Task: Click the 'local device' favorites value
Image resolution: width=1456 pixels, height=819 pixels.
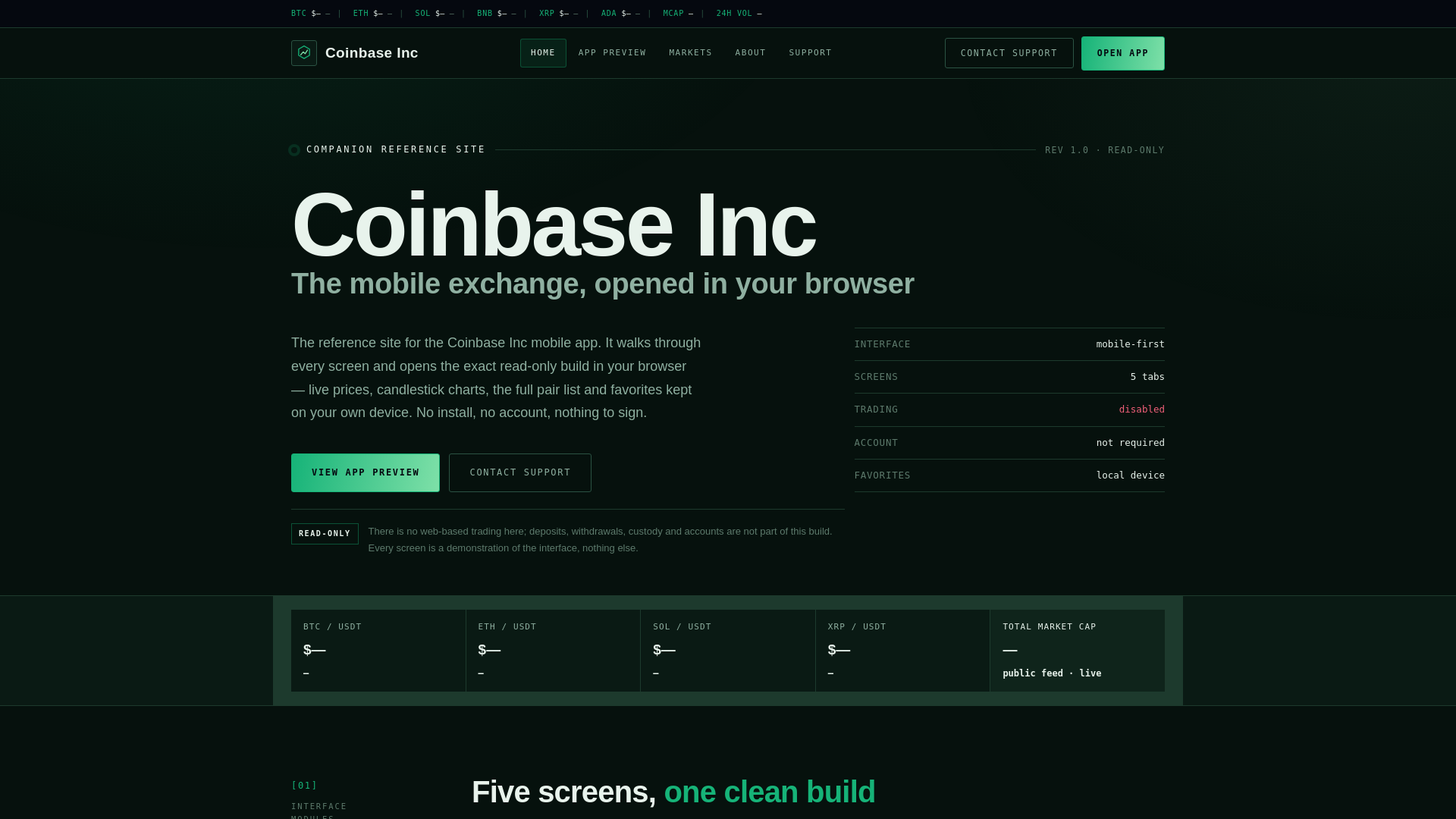Action: point(1130,475)
